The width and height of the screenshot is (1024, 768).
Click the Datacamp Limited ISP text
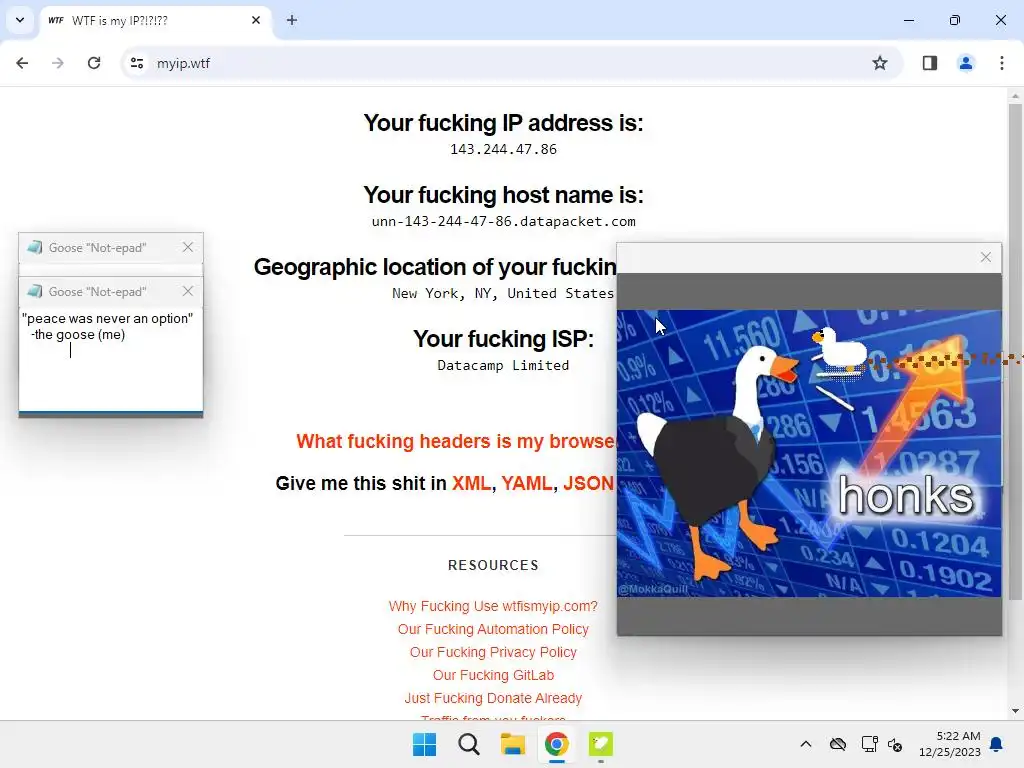[504, 365]
